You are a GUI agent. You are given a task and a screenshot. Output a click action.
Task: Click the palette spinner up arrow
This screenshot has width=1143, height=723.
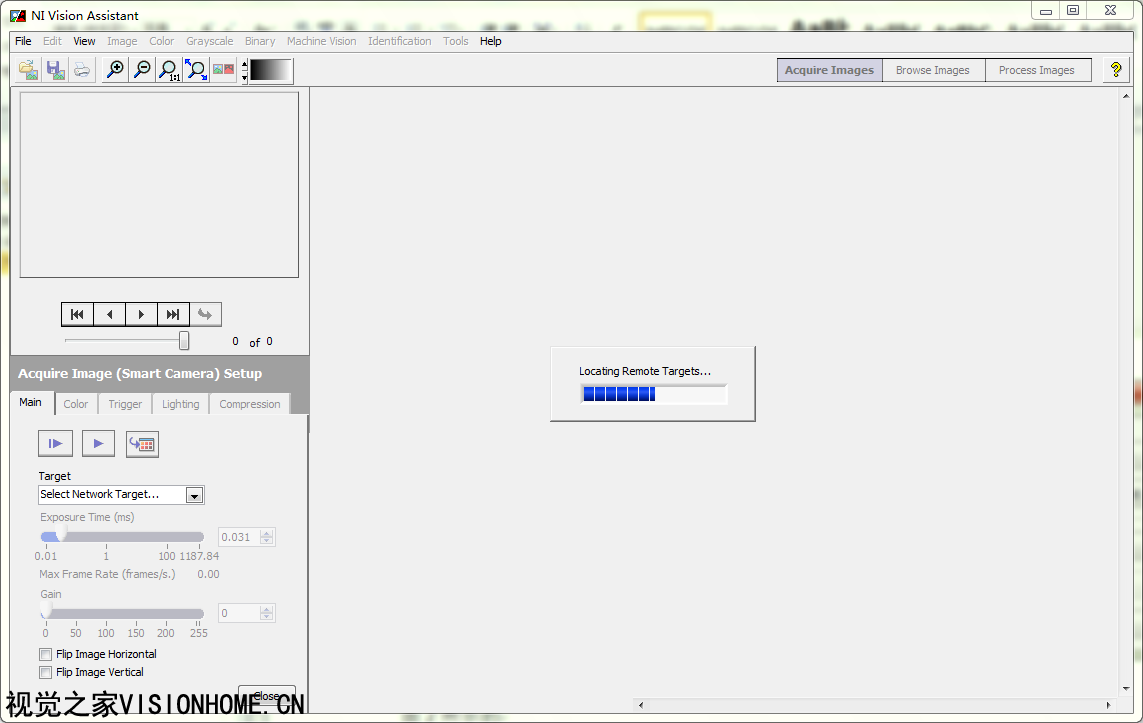click(x=244, y=63)
